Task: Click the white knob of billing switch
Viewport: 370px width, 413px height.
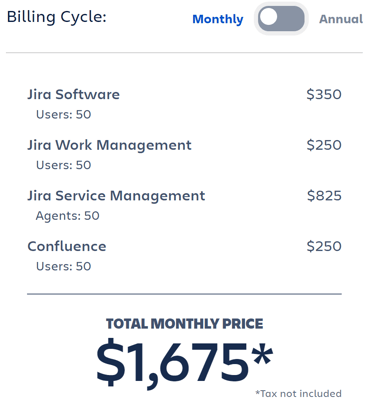Action: (x=268, y=17)
